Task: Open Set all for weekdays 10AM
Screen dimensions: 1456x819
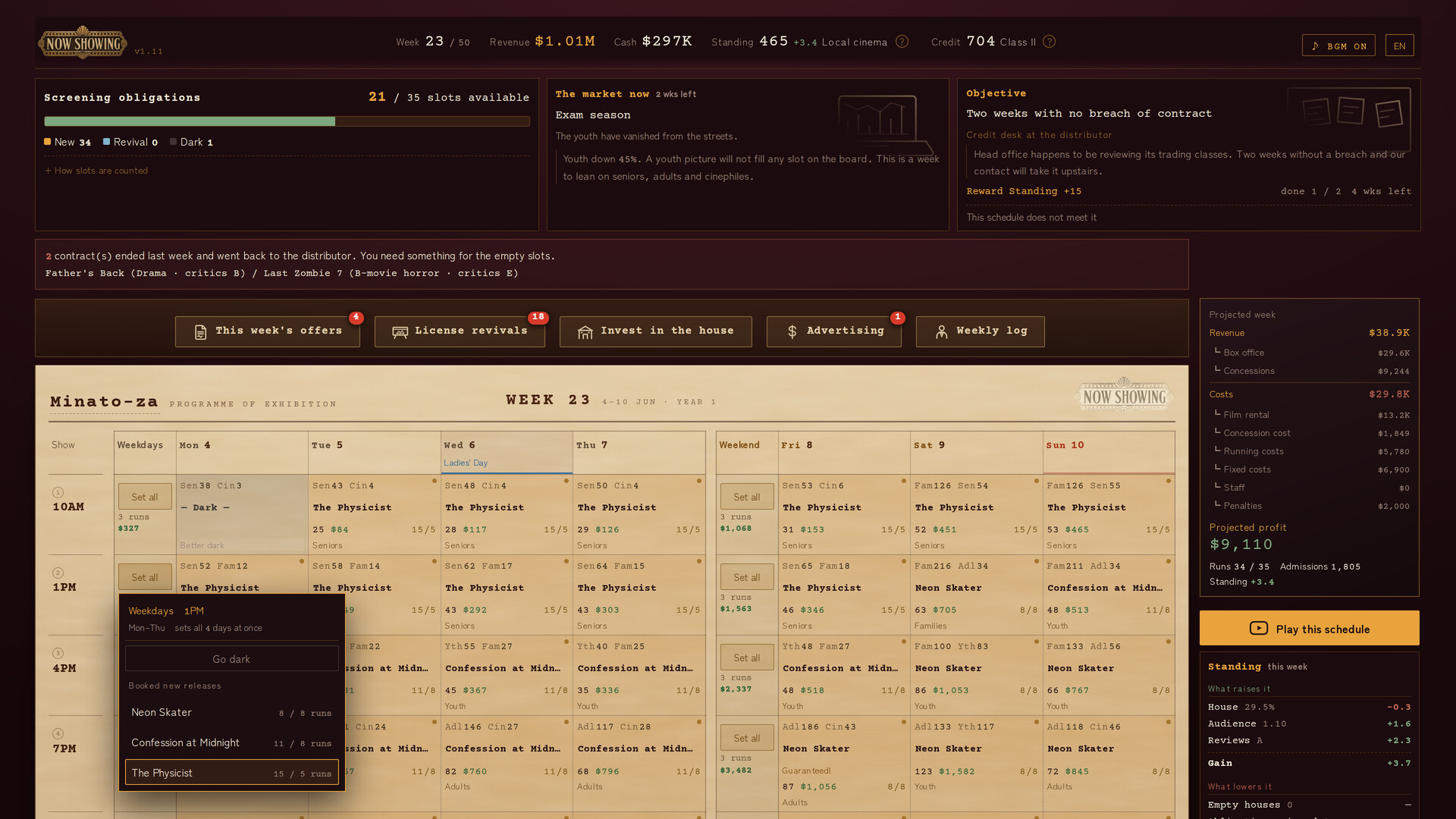Action: tap(145, 497)
